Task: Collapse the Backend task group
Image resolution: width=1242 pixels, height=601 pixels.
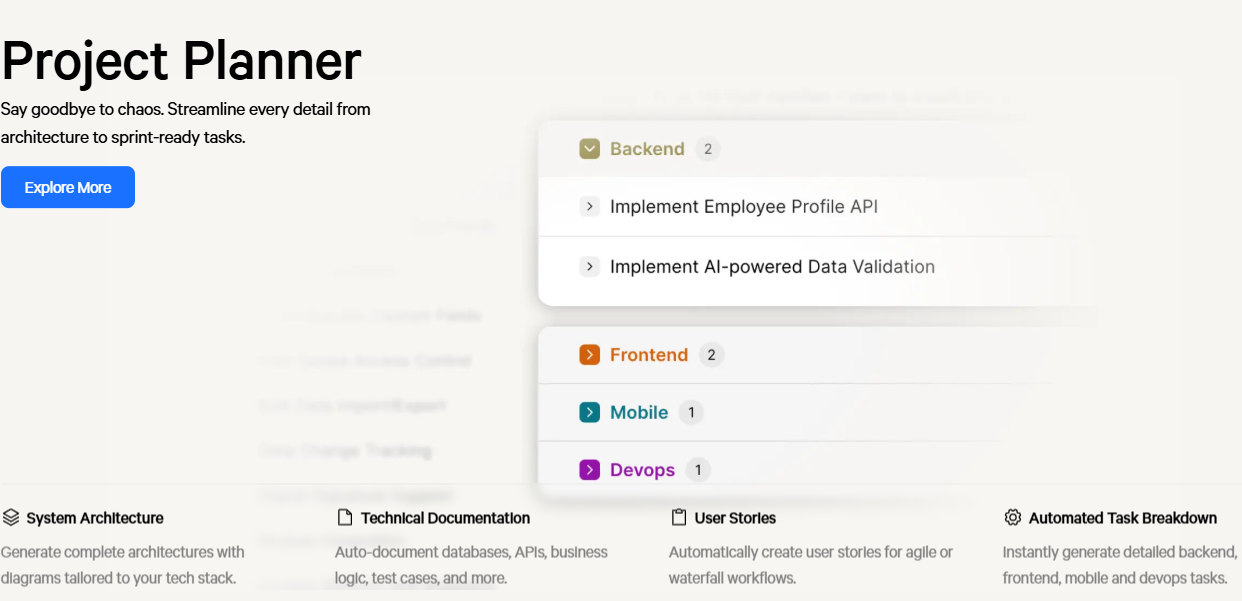Action: (589, 149)
